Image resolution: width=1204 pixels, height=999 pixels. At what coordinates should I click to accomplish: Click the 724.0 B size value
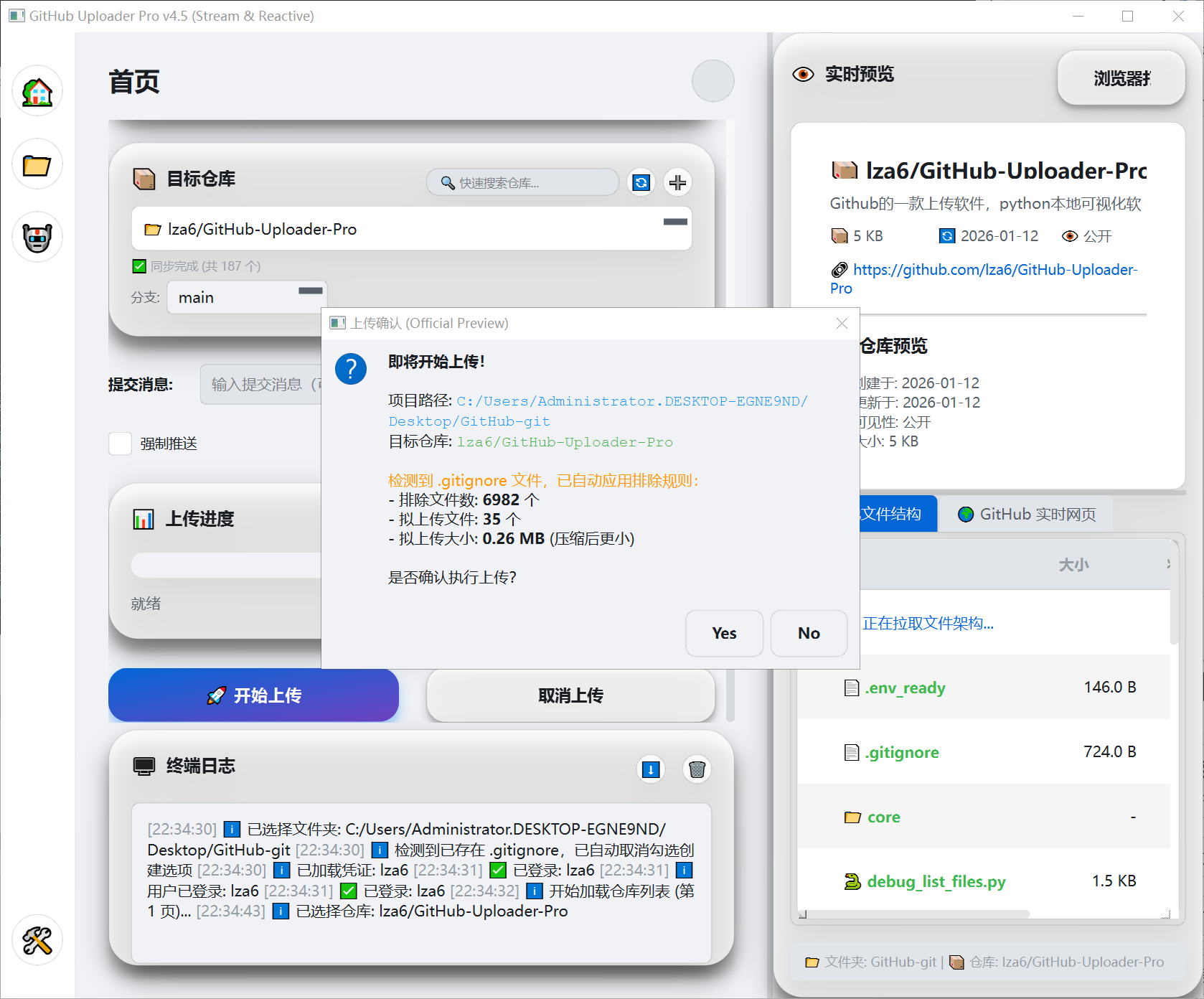(x=1110, y=752)
